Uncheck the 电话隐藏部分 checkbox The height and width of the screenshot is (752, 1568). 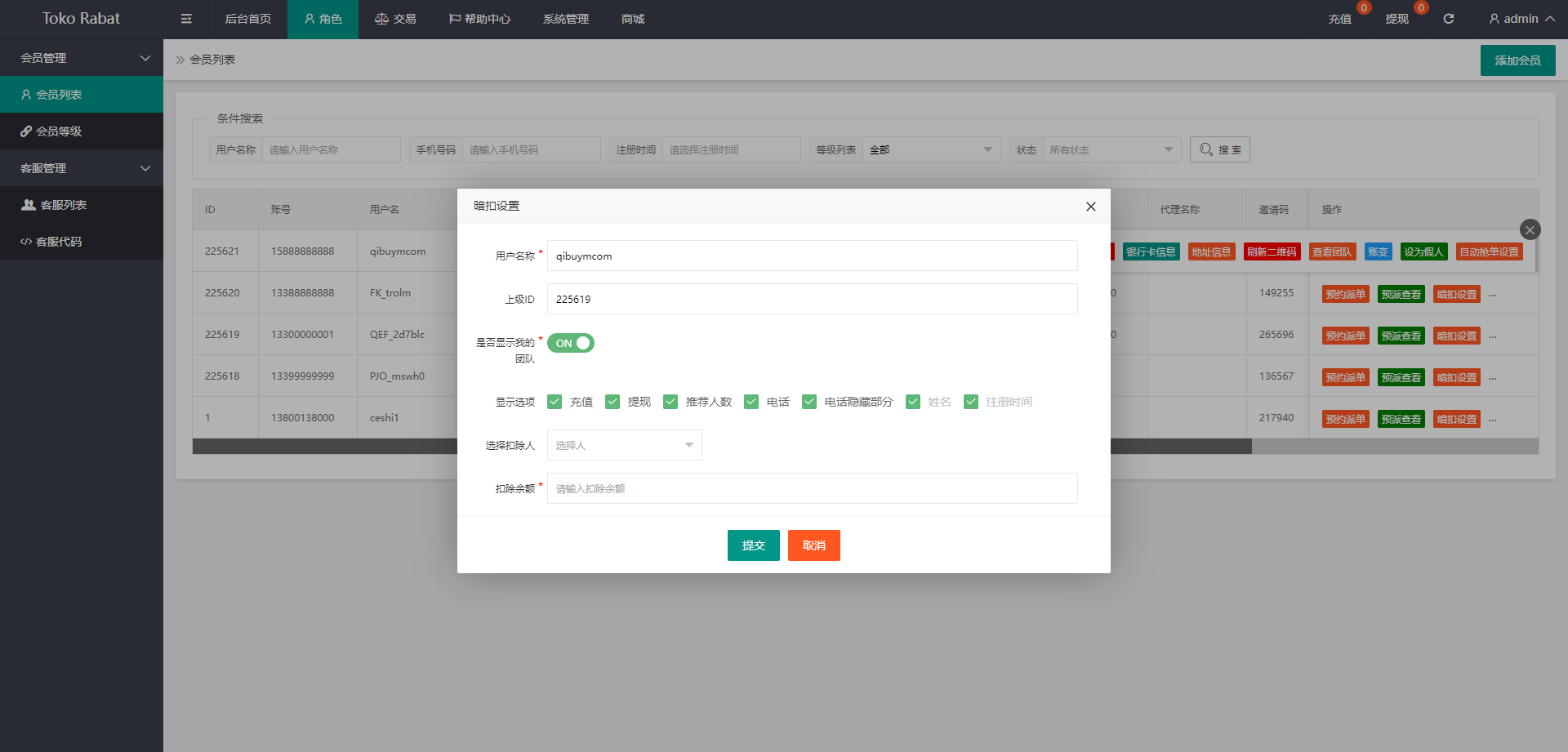tap(809, 402)
